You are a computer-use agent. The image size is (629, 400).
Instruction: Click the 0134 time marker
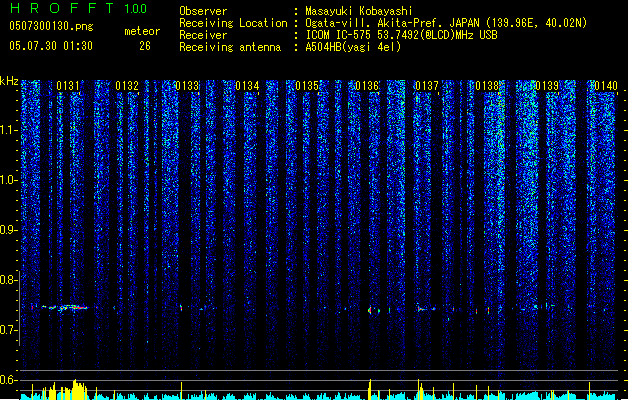pyautogui.click(x=248, y=86)
